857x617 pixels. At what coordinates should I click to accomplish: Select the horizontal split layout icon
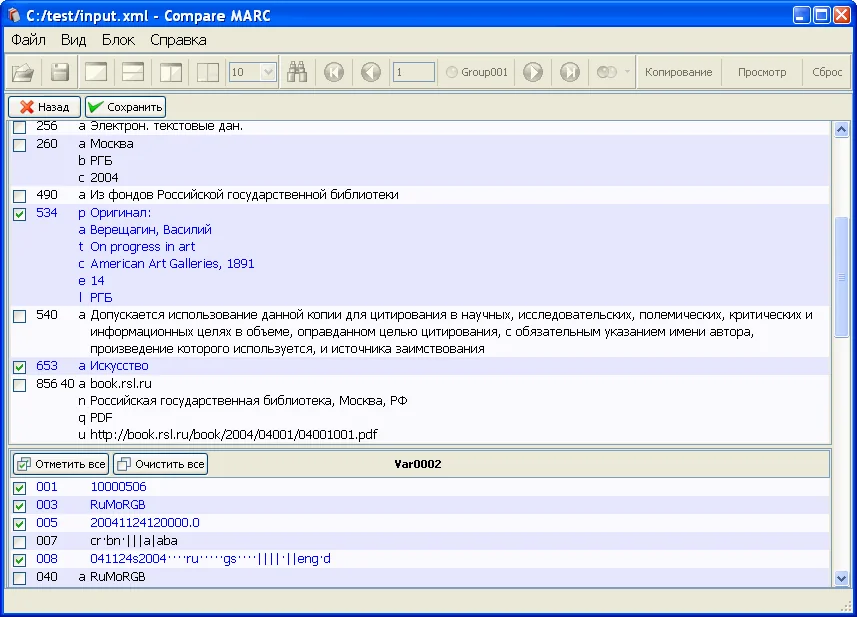(133, 72)
